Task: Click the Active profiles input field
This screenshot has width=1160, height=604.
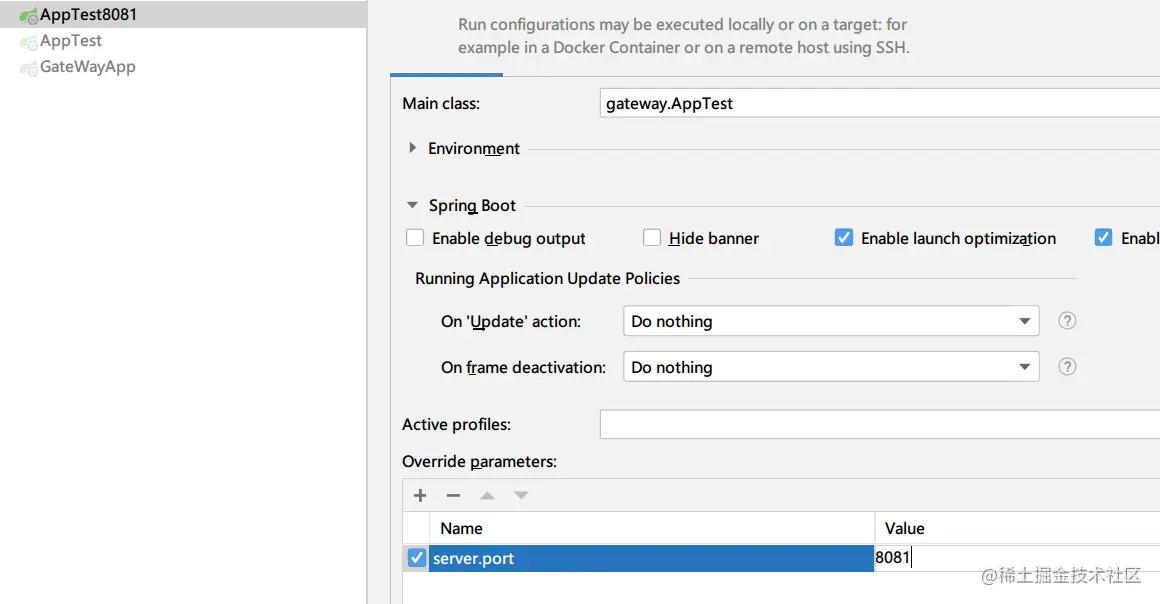Action: point(880,424)
